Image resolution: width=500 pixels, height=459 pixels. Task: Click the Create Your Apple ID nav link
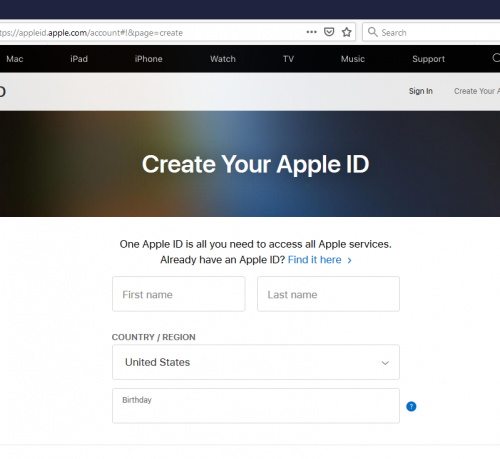click(x=477, y=91)
